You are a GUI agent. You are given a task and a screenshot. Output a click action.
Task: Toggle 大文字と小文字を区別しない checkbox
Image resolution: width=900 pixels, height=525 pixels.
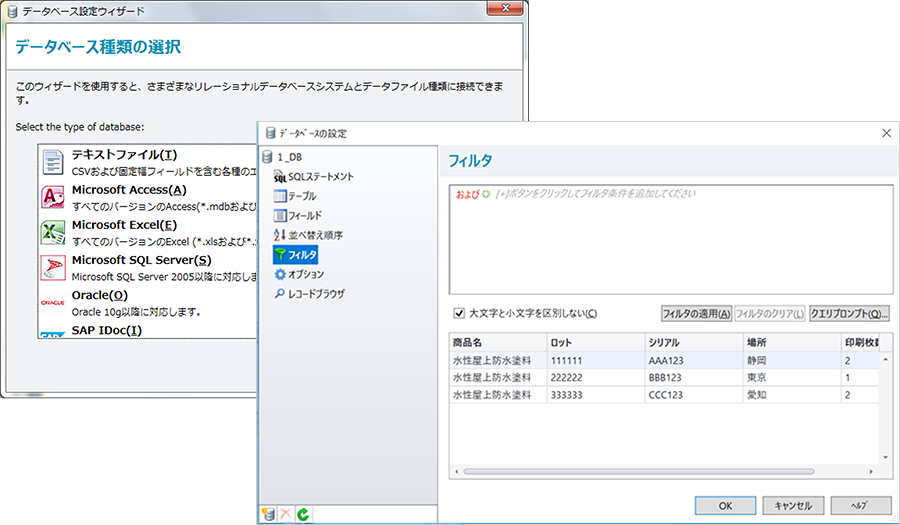[x=459, y=313]
